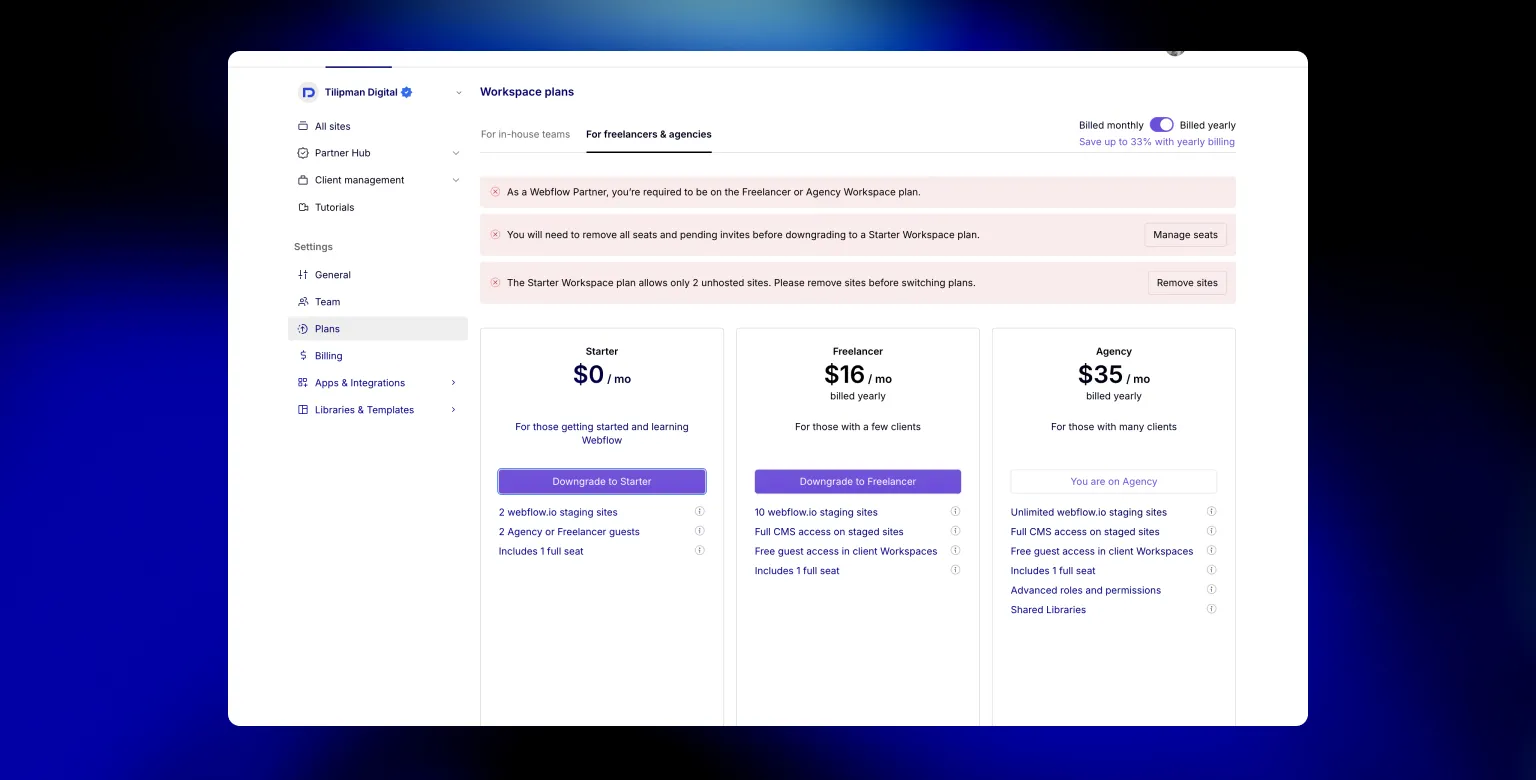Info icon for Agency Includes 1 full seat
This screenshot has width=1536, height=780.
click(1212, 570)
